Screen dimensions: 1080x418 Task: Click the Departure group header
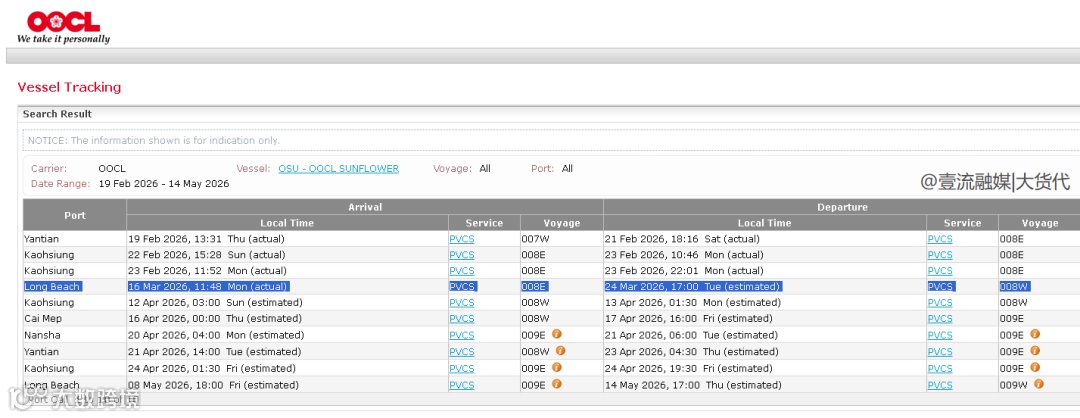(842, 207)
